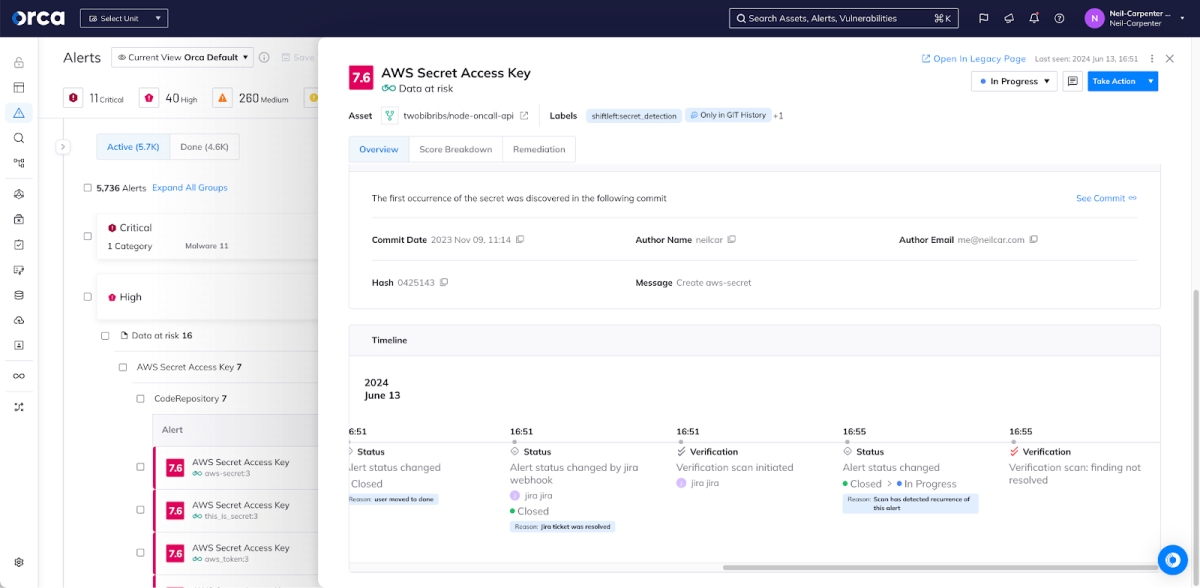Screen dimensions: 1200x588
Task: Open the database stack icon in sidebar
Action: tap(19, 295)
